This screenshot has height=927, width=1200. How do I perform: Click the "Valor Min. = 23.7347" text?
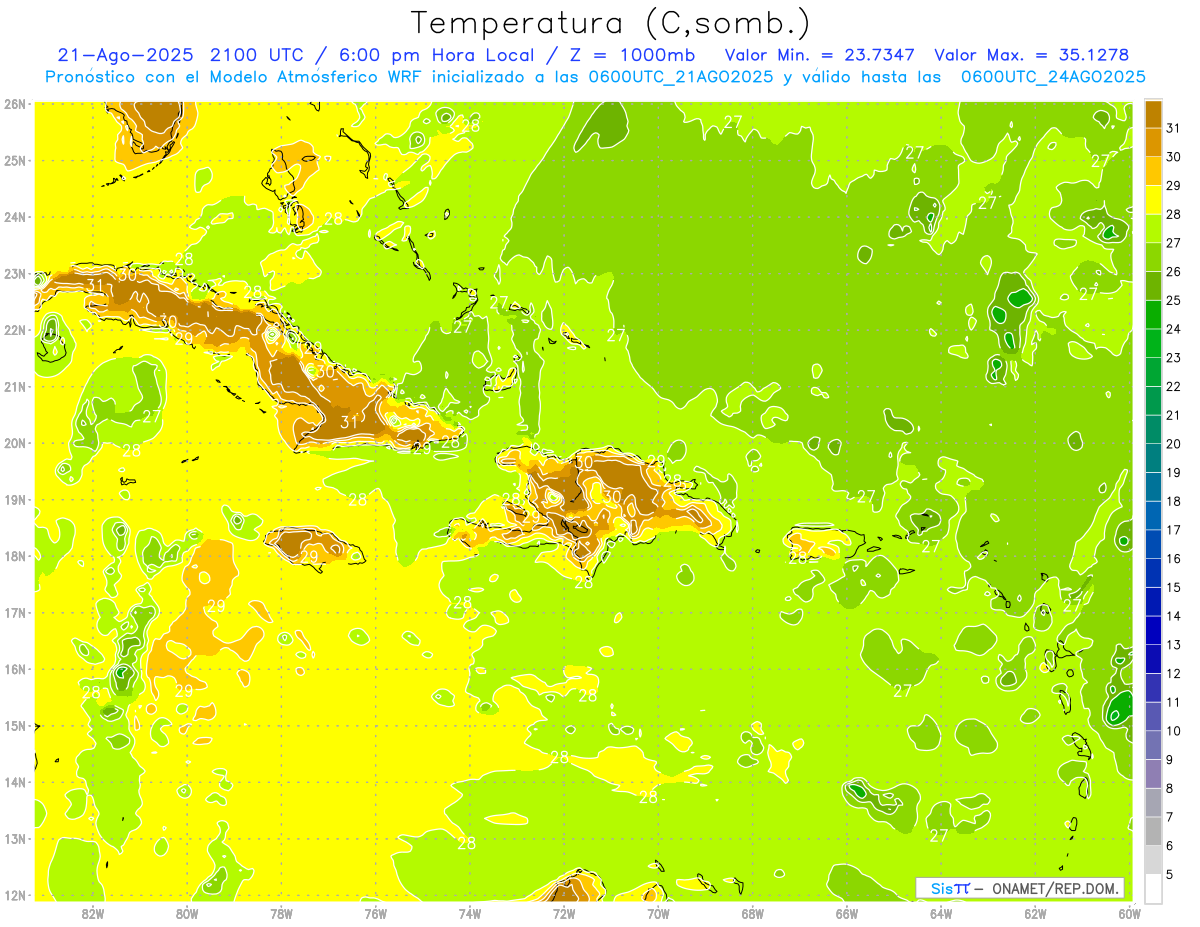tap(821, 55)
